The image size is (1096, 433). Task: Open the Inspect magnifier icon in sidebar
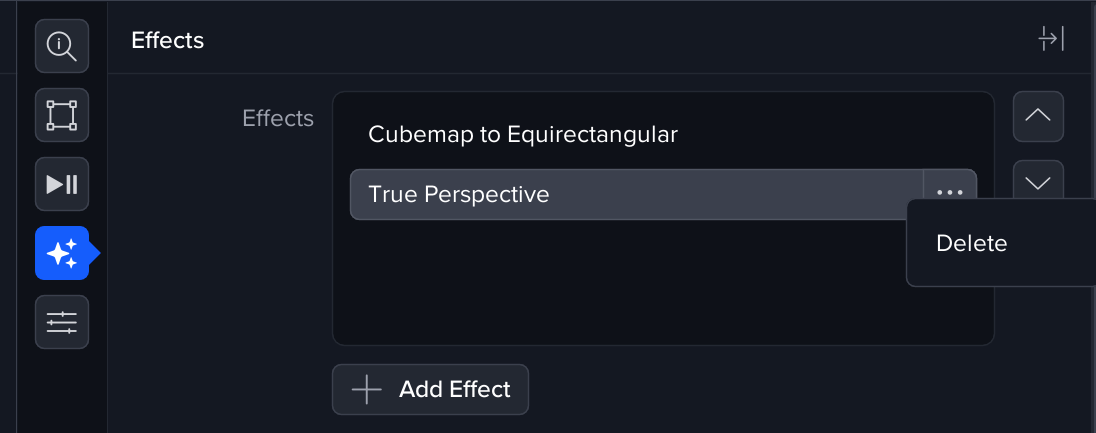(62, 46)
